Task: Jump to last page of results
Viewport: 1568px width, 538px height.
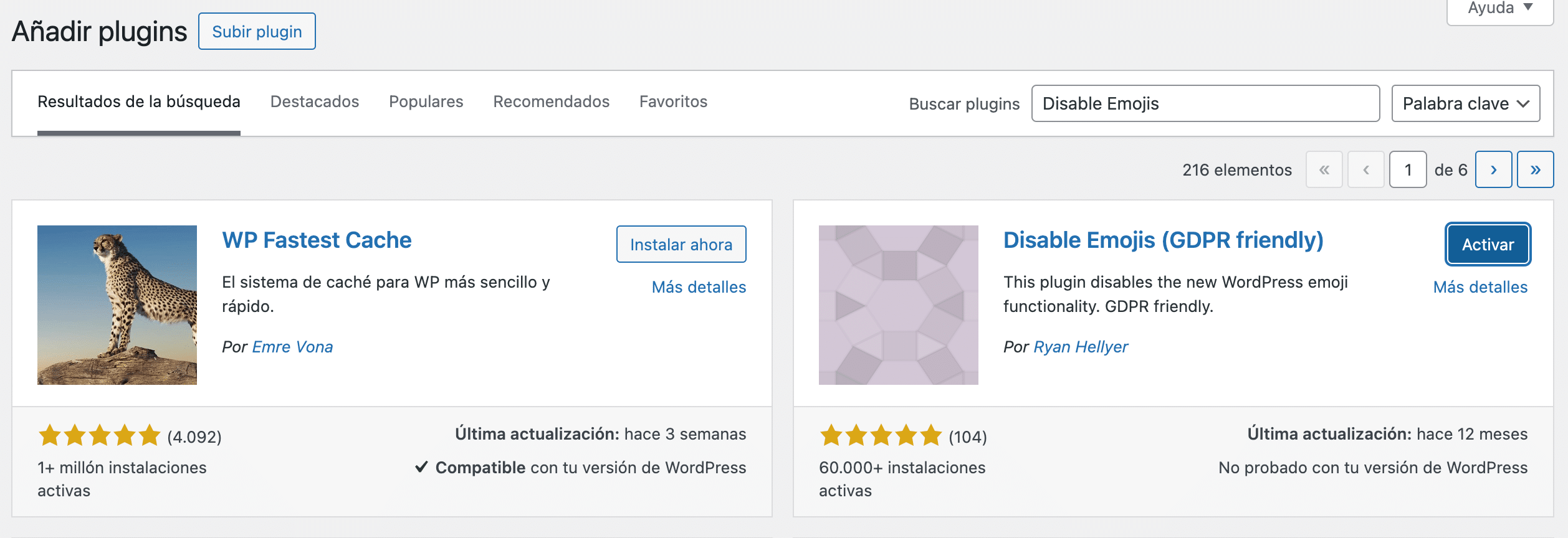Action: coord(1535,169)
